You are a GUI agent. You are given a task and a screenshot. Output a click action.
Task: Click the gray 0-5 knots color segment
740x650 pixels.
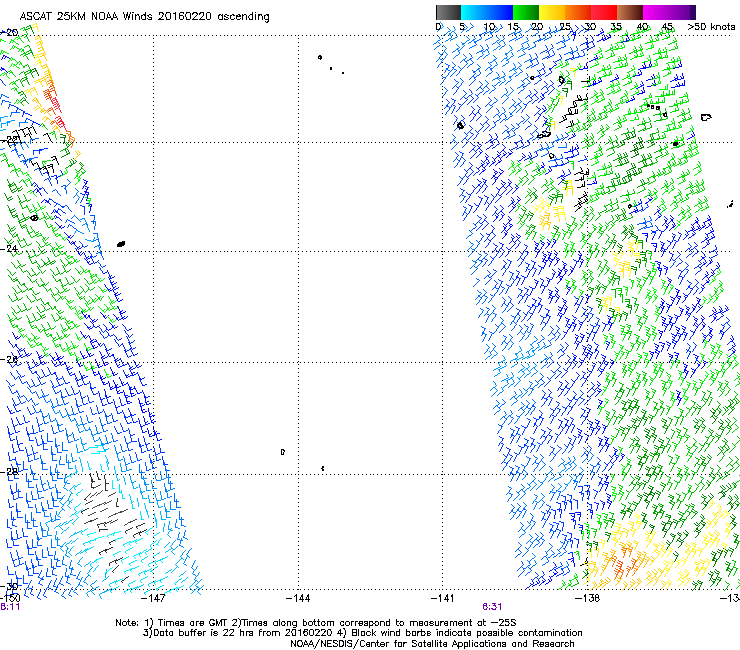(448, 12)
